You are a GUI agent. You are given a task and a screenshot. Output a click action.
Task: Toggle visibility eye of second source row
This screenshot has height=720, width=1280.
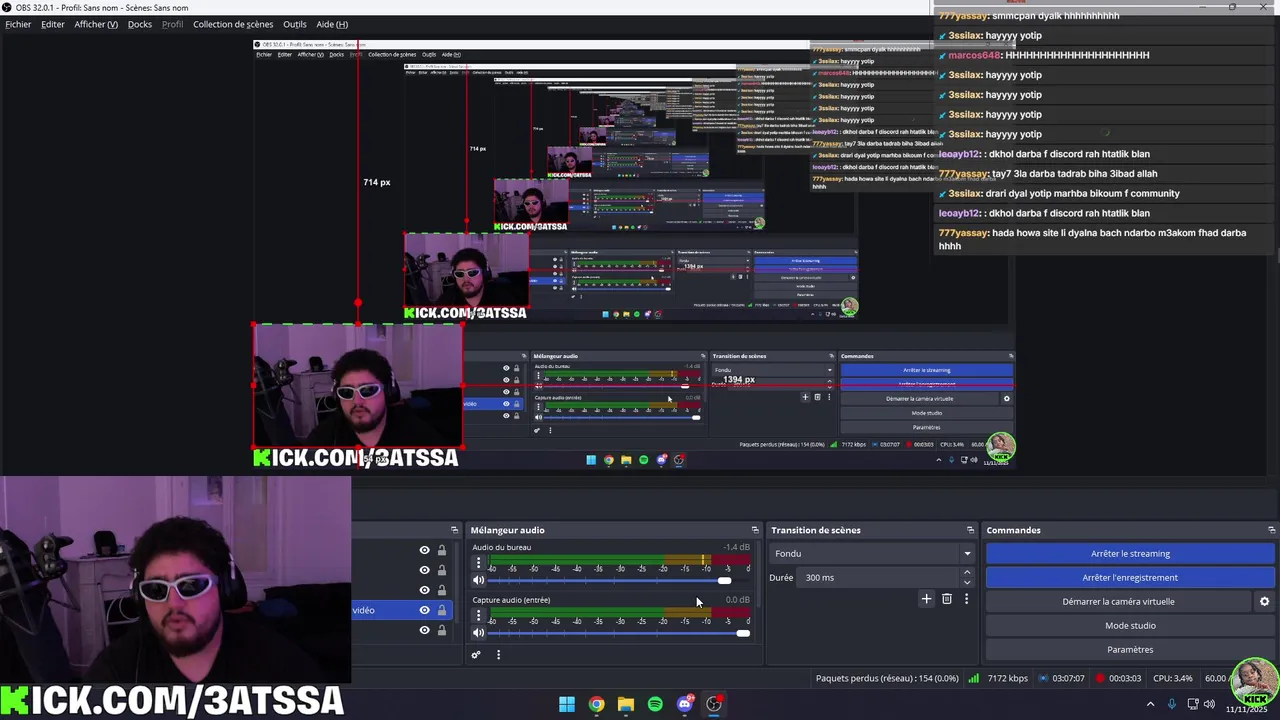(424, 570)
